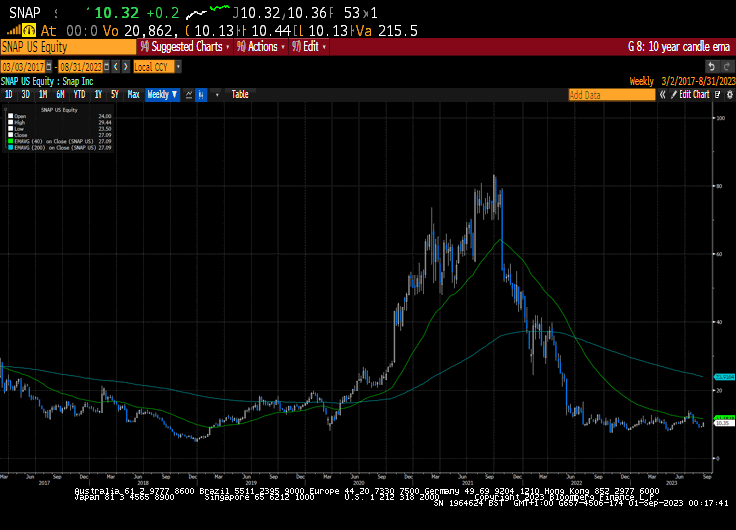The image size is (736, 530).
Task: Toggle the Open series in legend
Action: click(11, 116)
